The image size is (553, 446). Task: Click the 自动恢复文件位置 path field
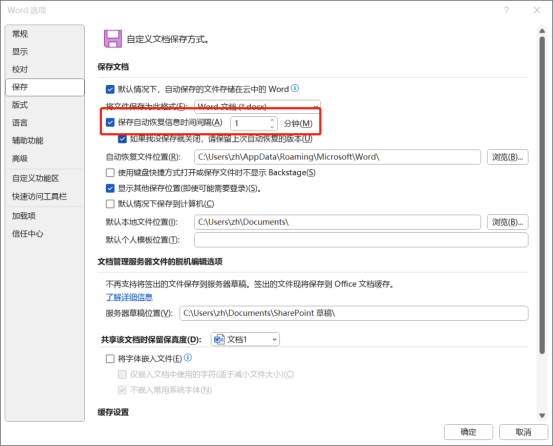point(338,157)
